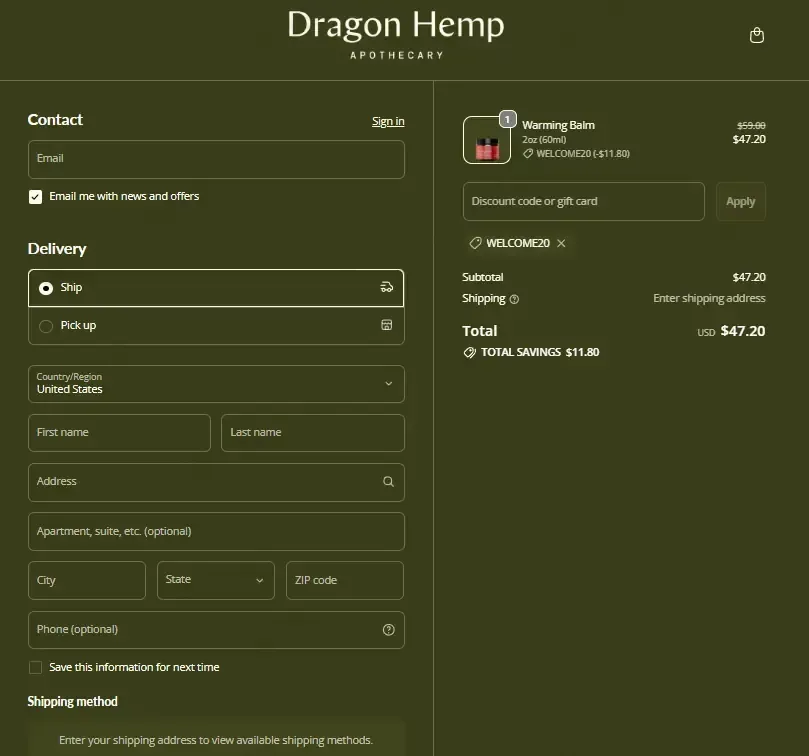Click into the ZIP code field
The height and width of the screenshot is (756, 809).
click(x=344, y=580)
